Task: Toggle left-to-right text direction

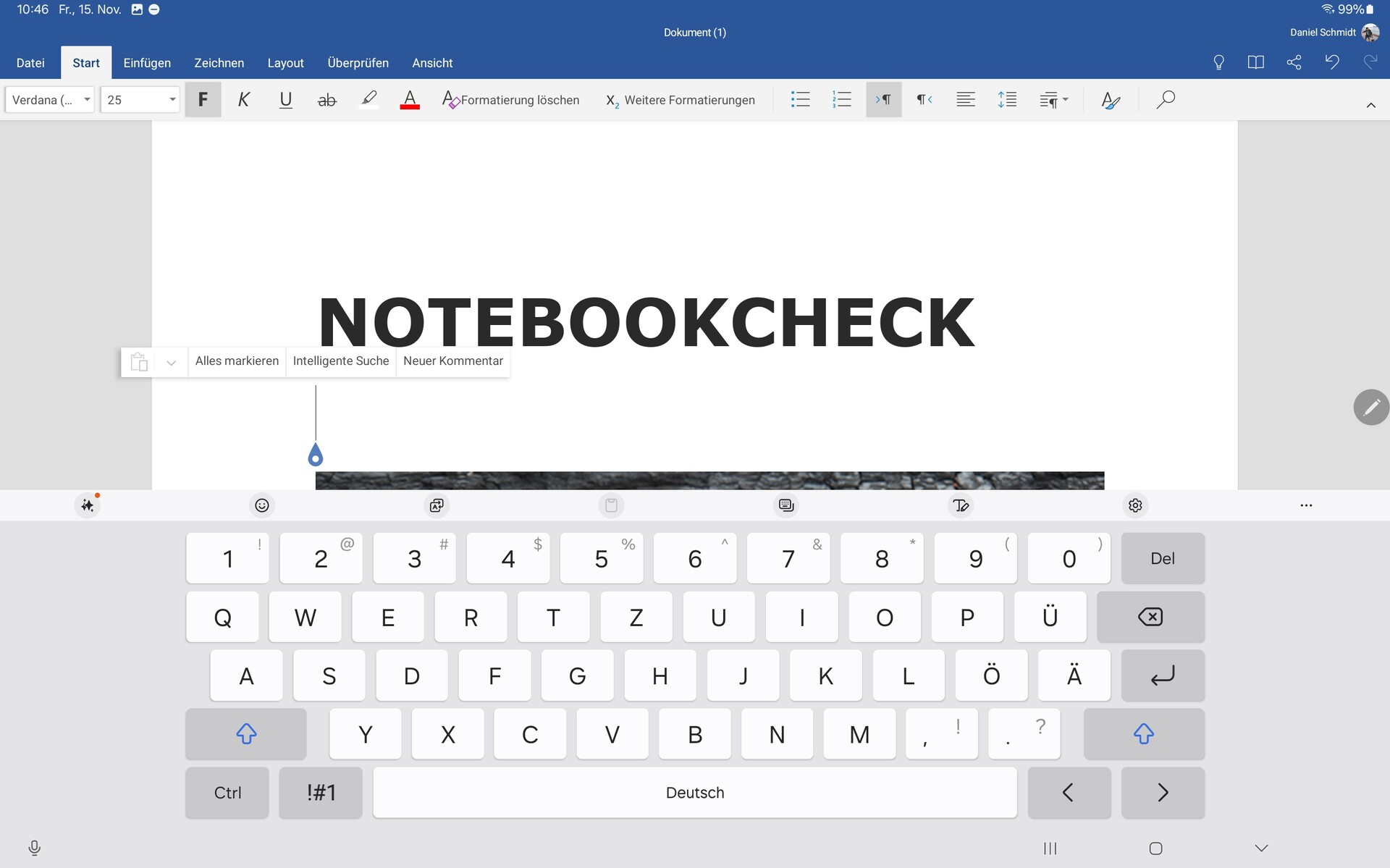Action: pos(883,99)
